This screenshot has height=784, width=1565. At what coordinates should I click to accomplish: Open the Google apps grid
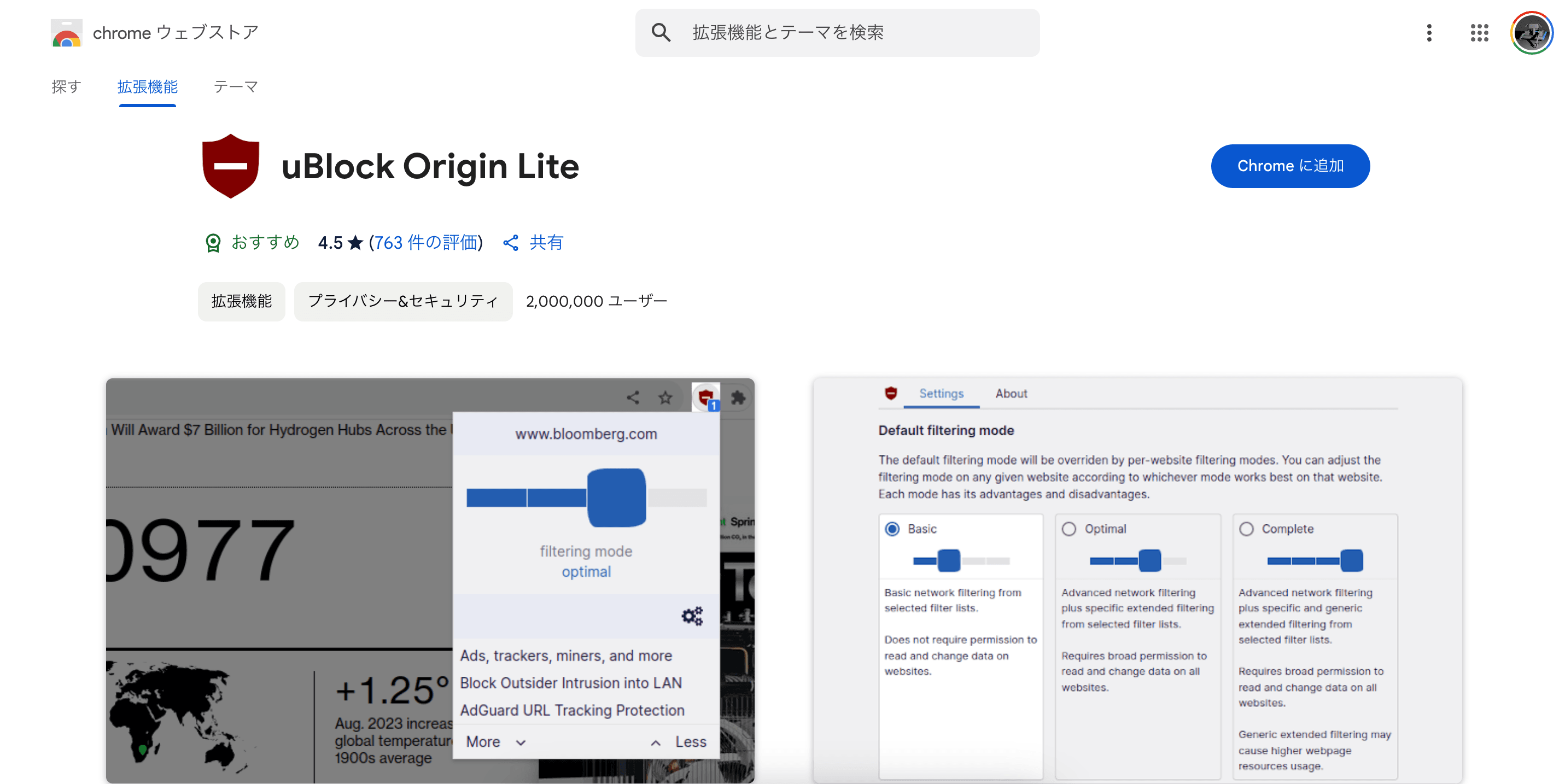pos(1479,33)
